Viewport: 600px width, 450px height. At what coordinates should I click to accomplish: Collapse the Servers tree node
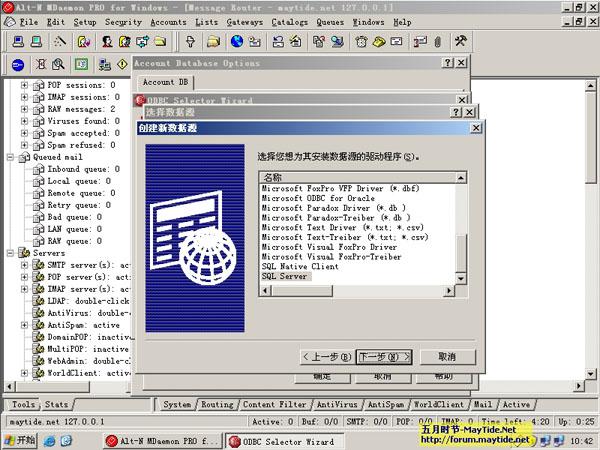click(11, 253)
